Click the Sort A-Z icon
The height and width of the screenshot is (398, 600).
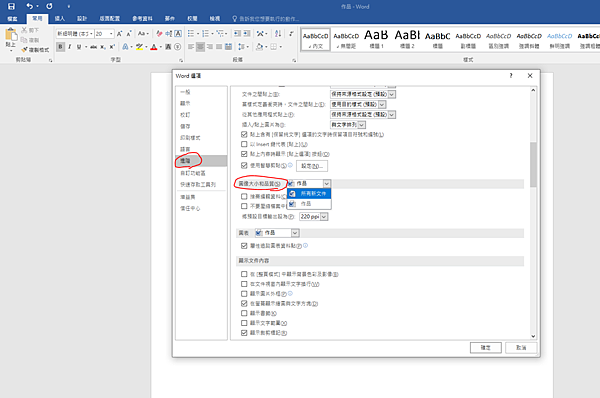[x=278, y=34]
